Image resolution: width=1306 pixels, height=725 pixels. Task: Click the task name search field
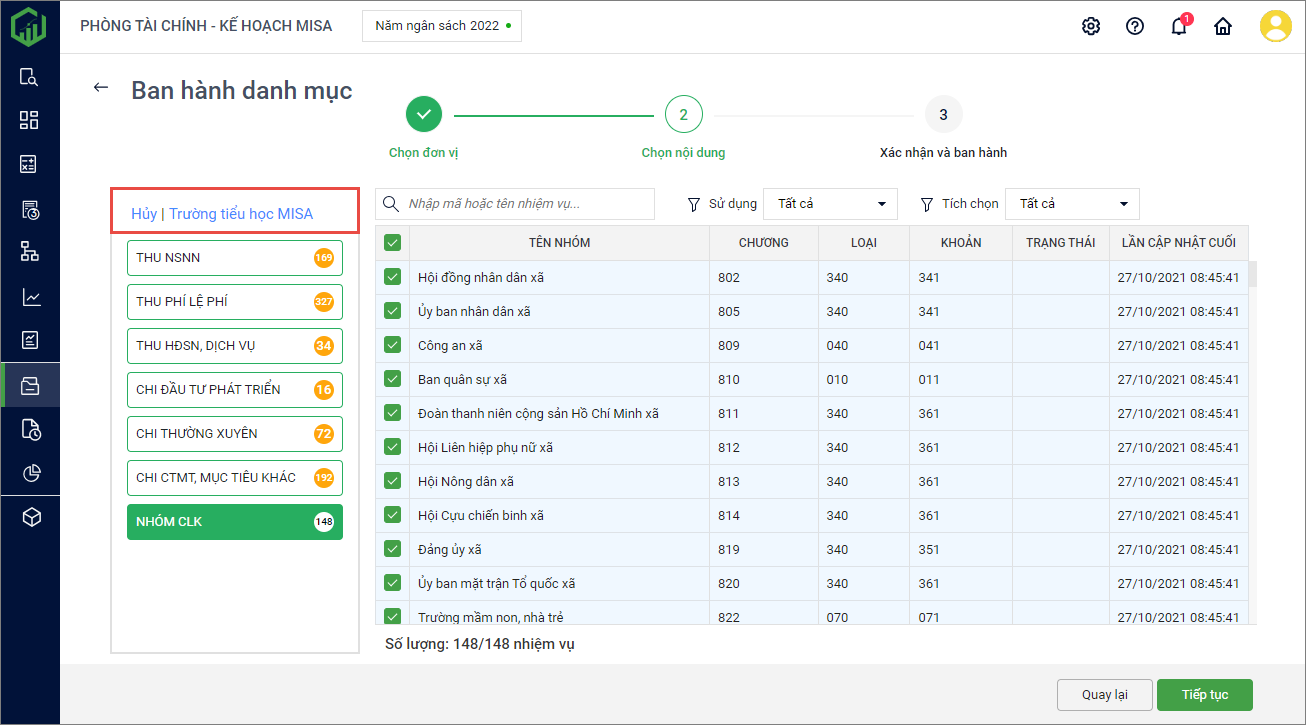pos(515,204)
